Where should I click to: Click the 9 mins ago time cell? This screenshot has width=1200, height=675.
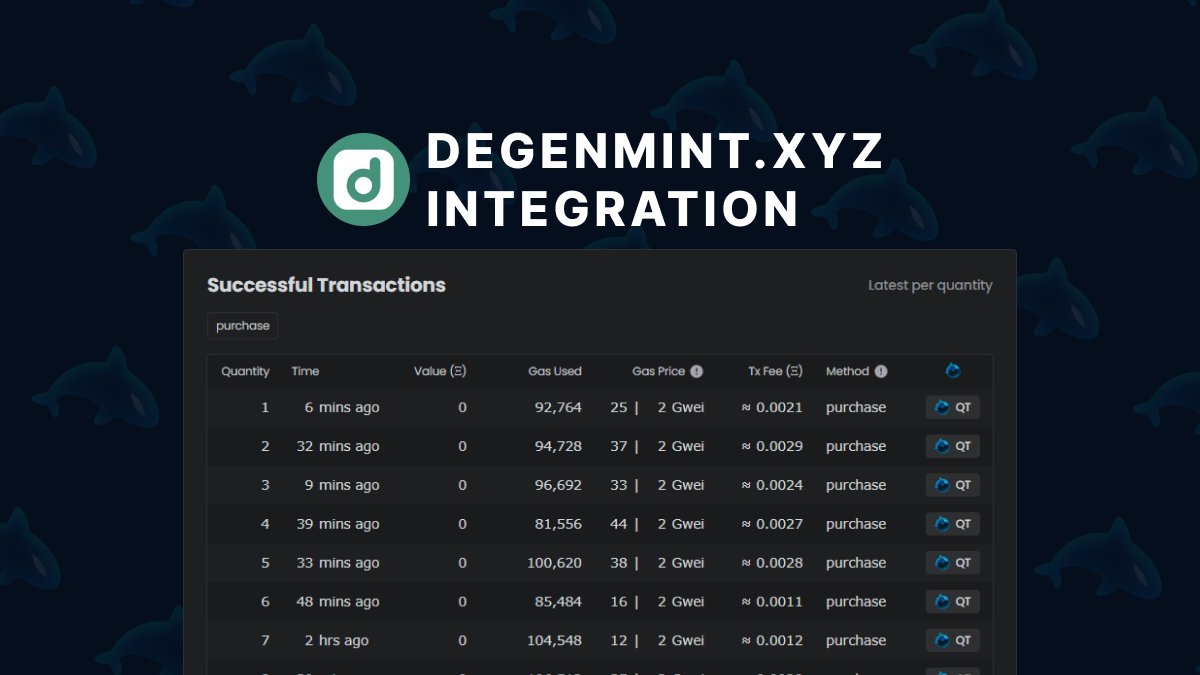(342, 485)
